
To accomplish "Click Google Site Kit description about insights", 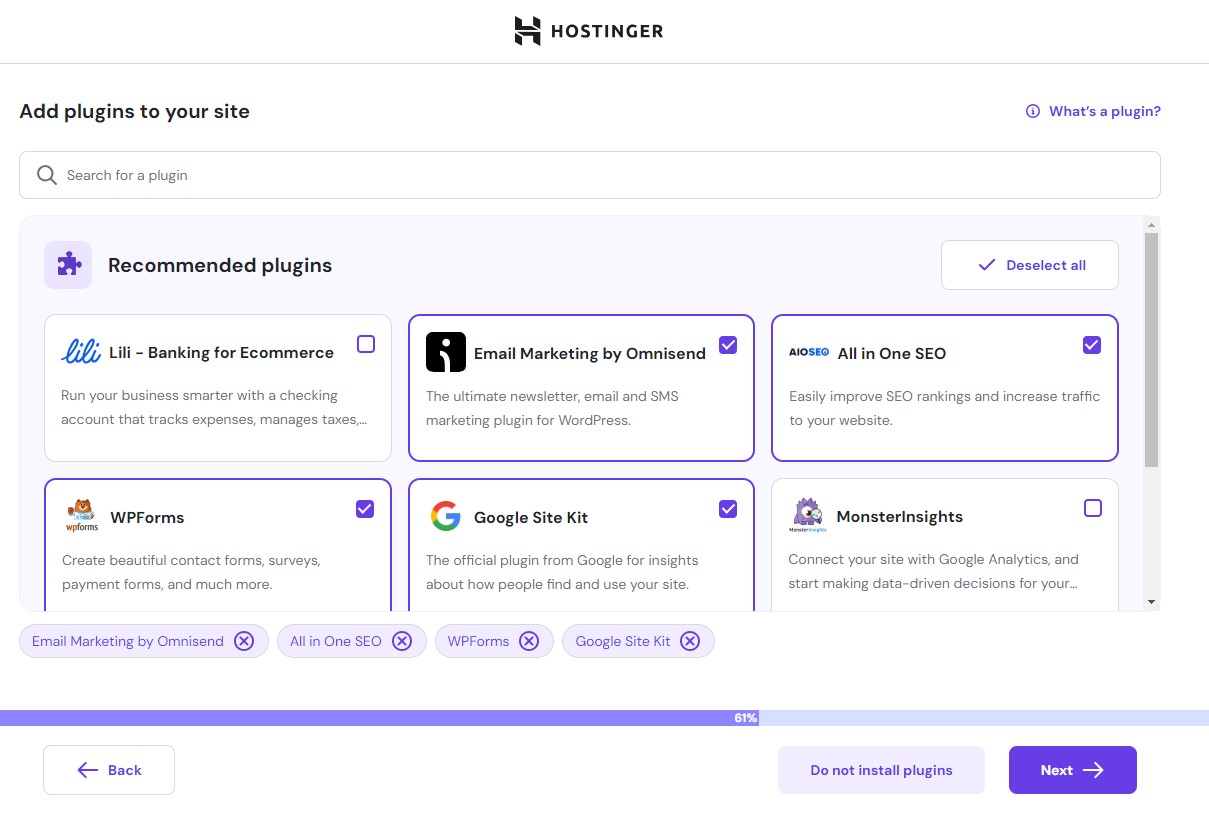I will (562, 572).
